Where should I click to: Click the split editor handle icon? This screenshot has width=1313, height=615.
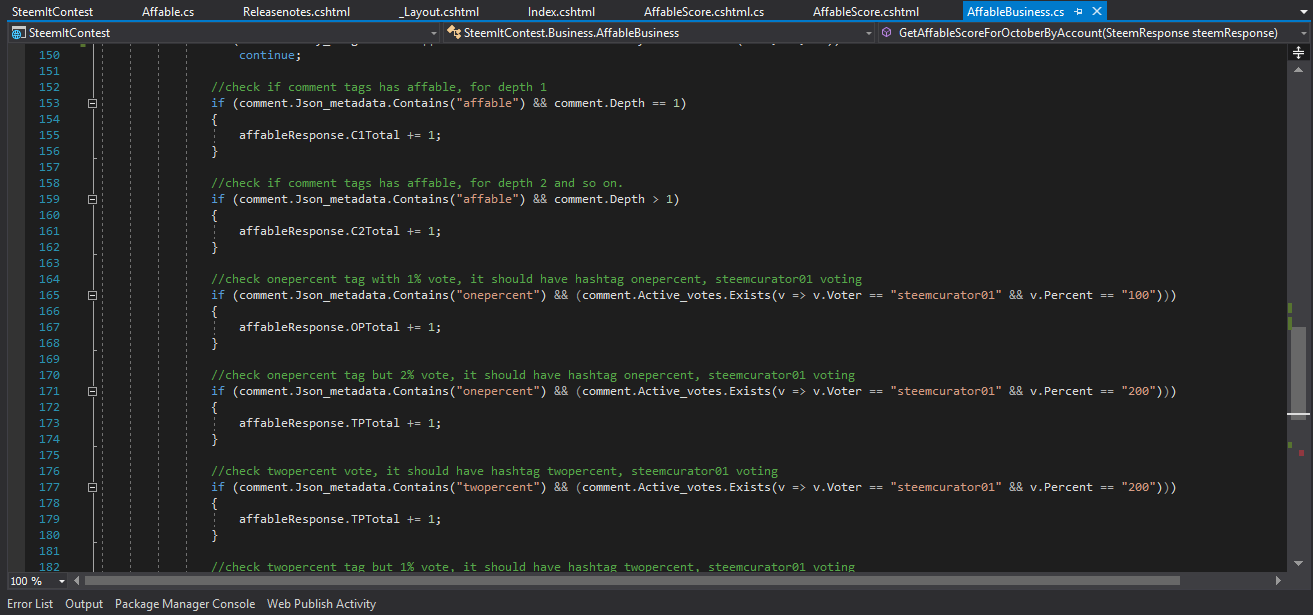(1298, 52)
